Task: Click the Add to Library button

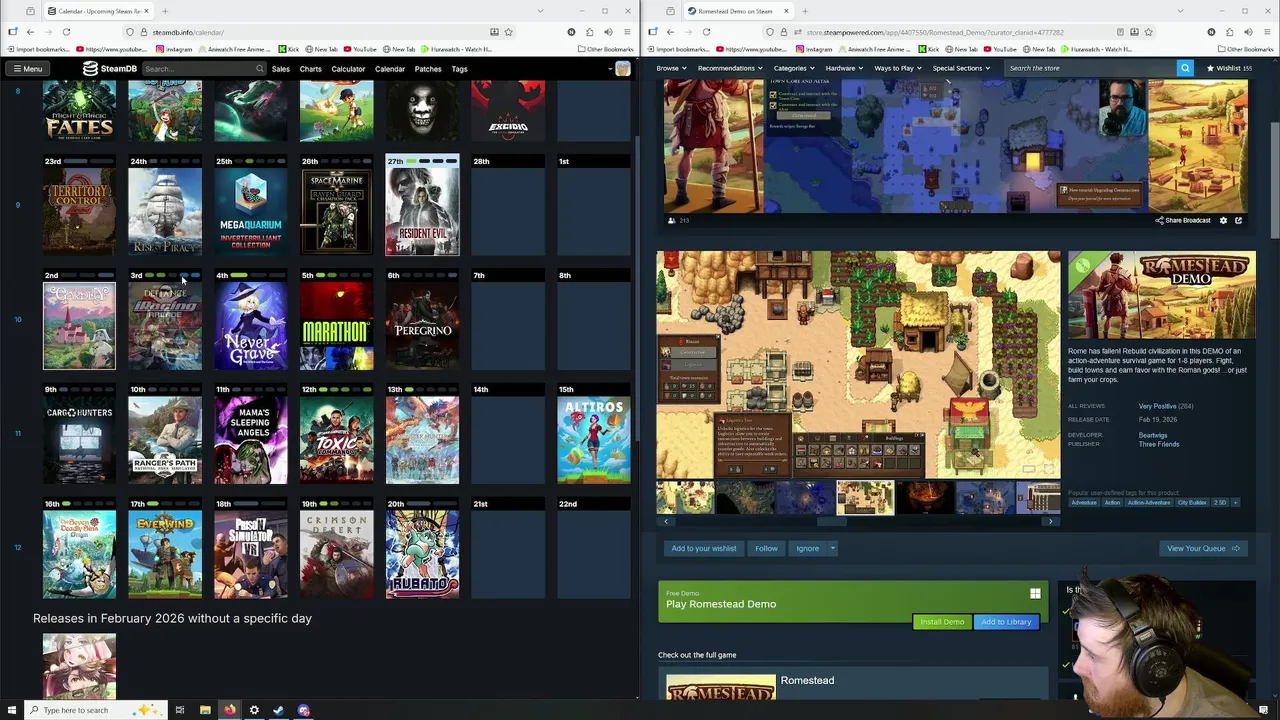Action: point(1006,622)
